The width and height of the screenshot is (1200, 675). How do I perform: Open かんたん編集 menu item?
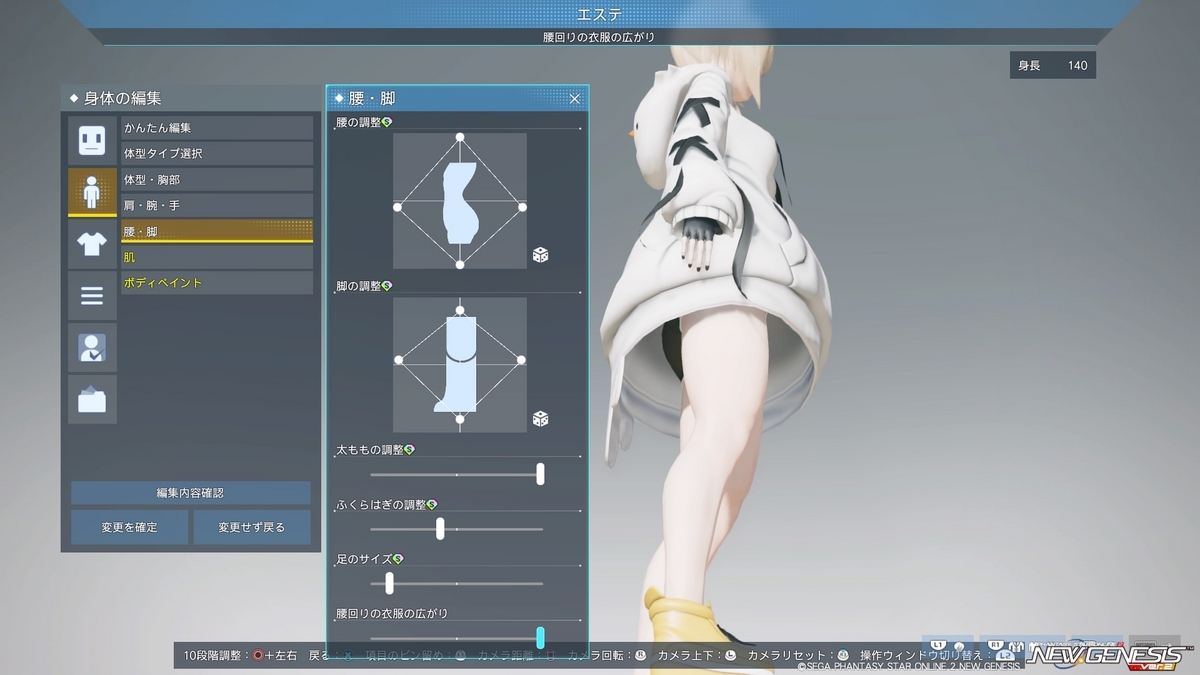217,128
